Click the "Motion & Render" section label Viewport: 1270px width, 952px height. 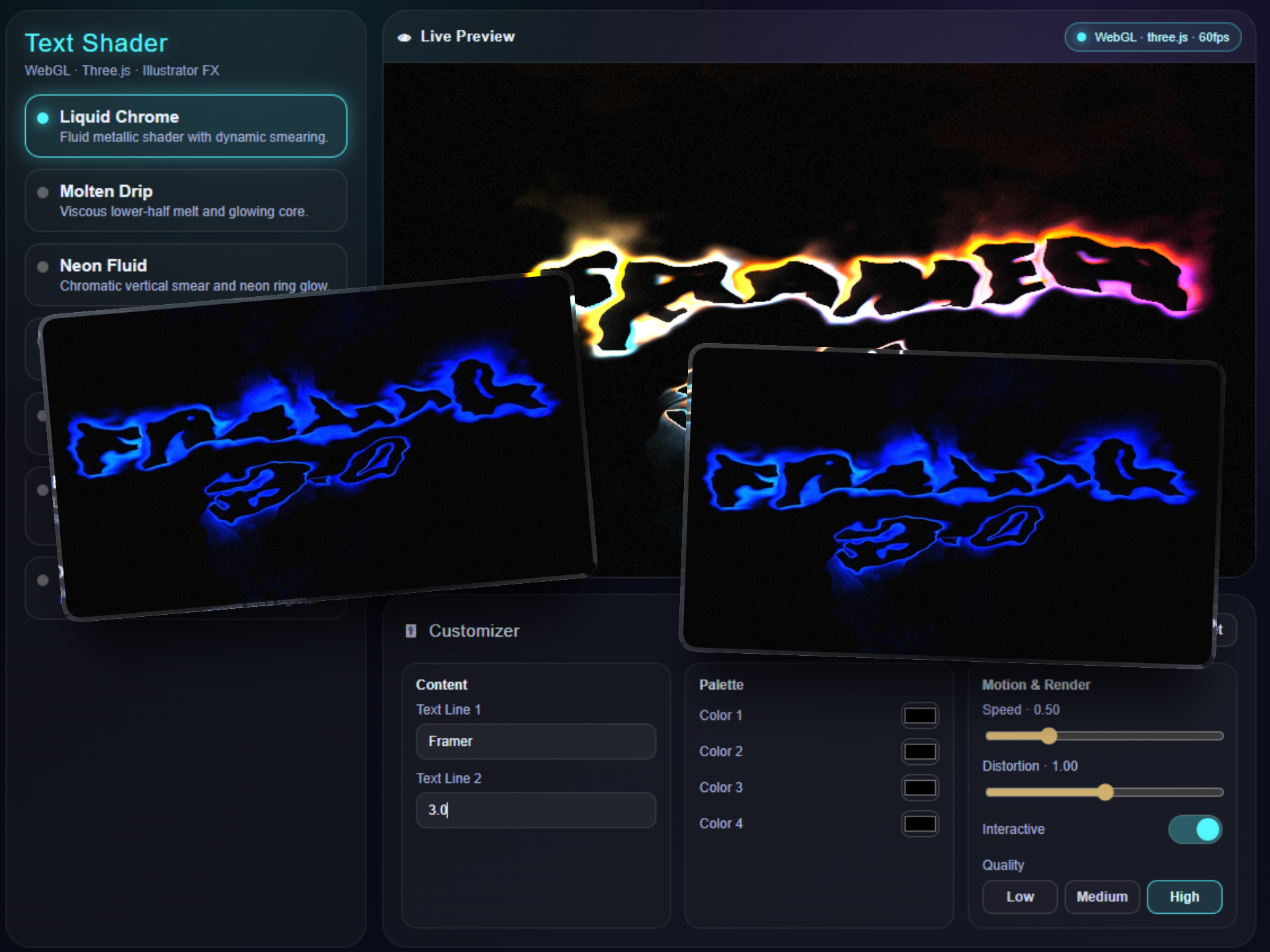pos(1036,685)
